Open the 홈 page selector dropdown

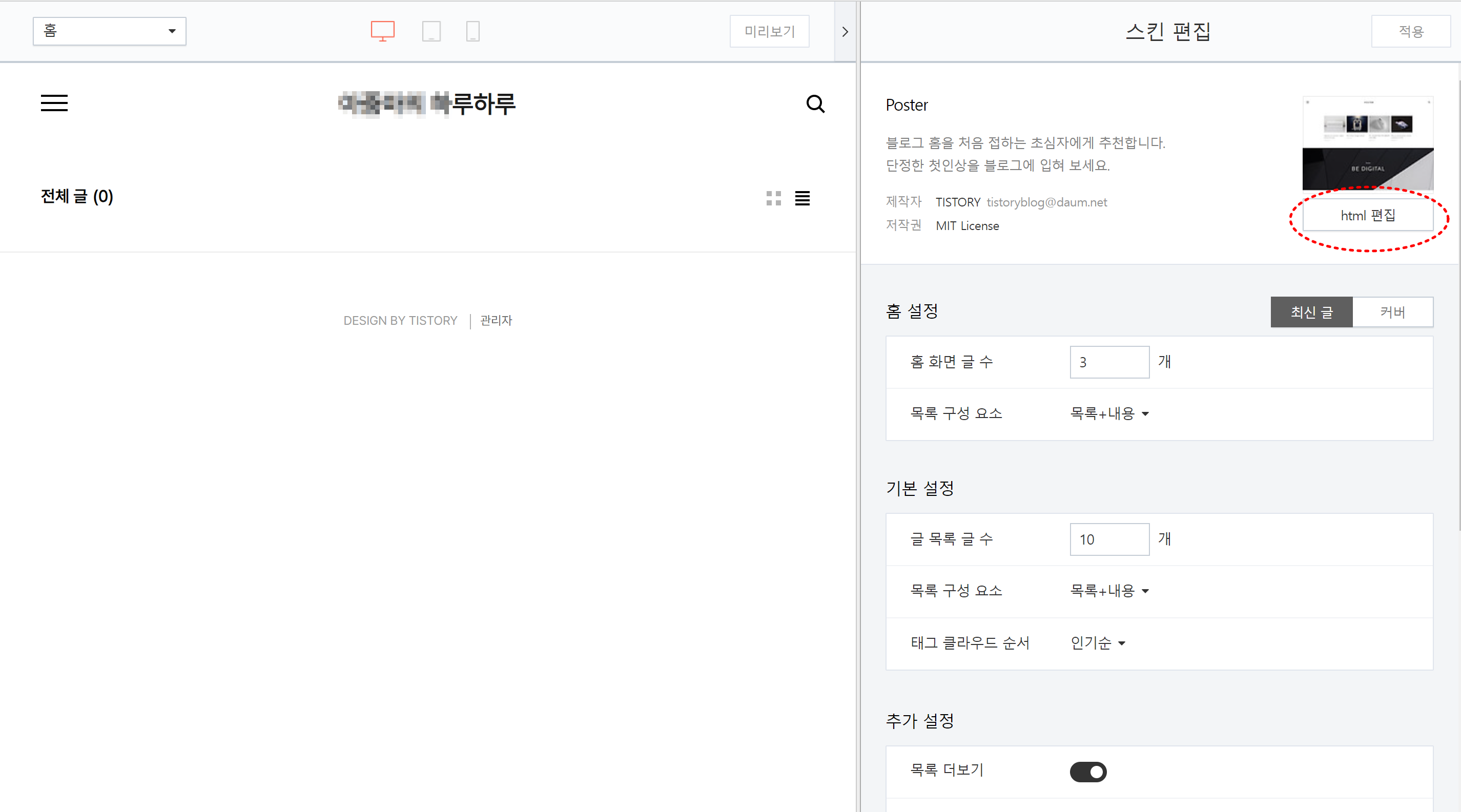click(110, 31)
